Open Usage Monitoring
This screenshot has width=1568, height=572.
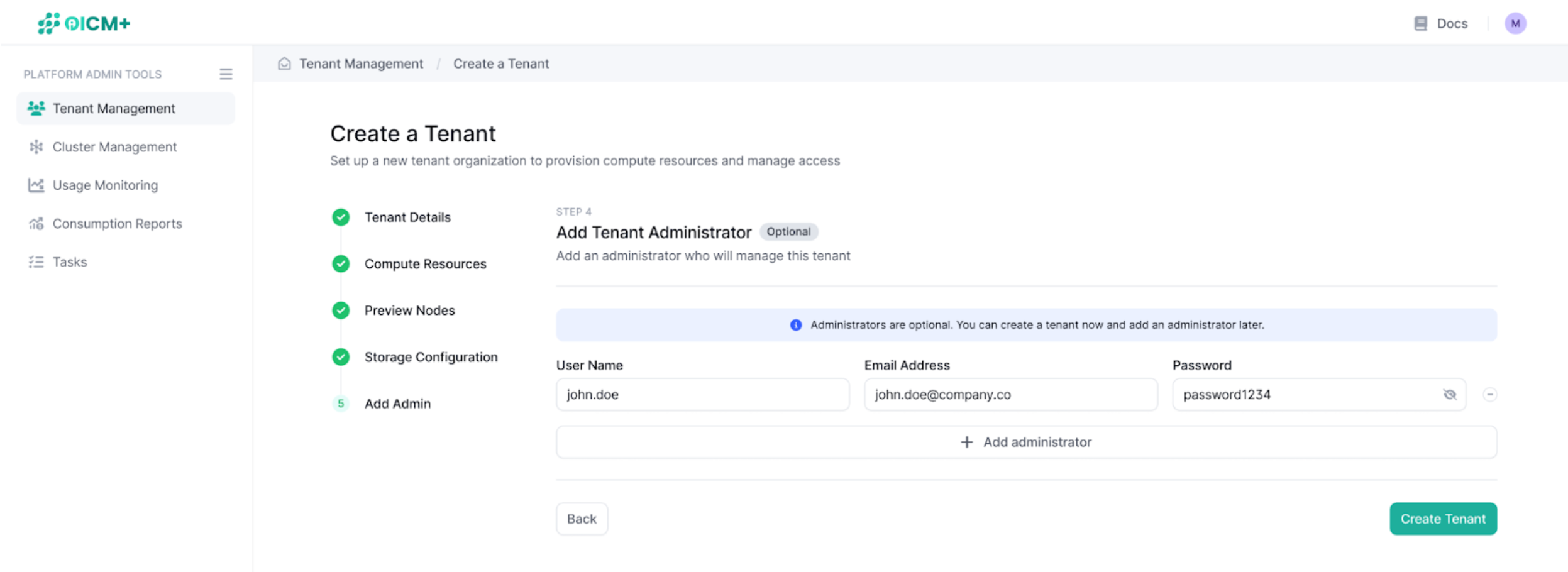tap(104, 185)
